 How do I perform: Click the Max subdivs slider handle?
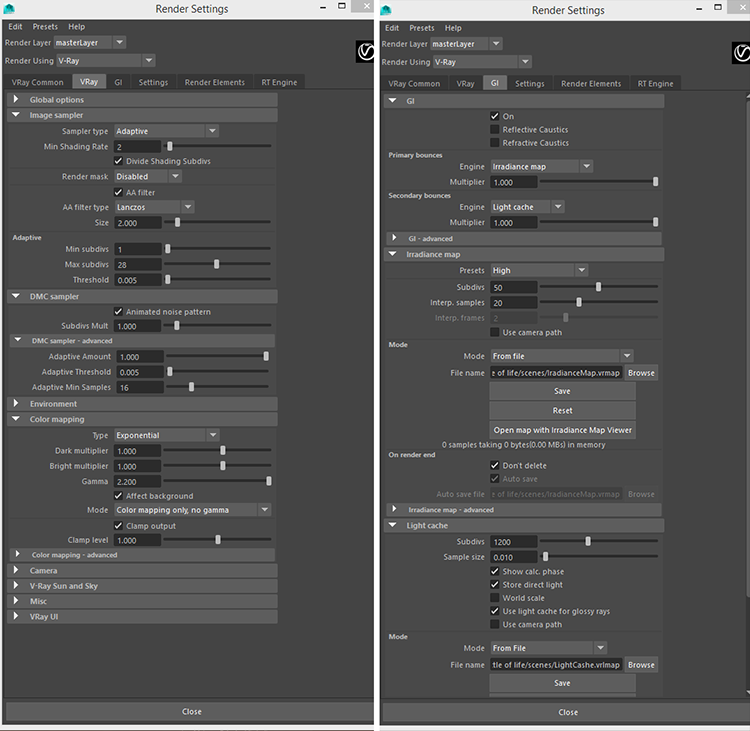217,264
